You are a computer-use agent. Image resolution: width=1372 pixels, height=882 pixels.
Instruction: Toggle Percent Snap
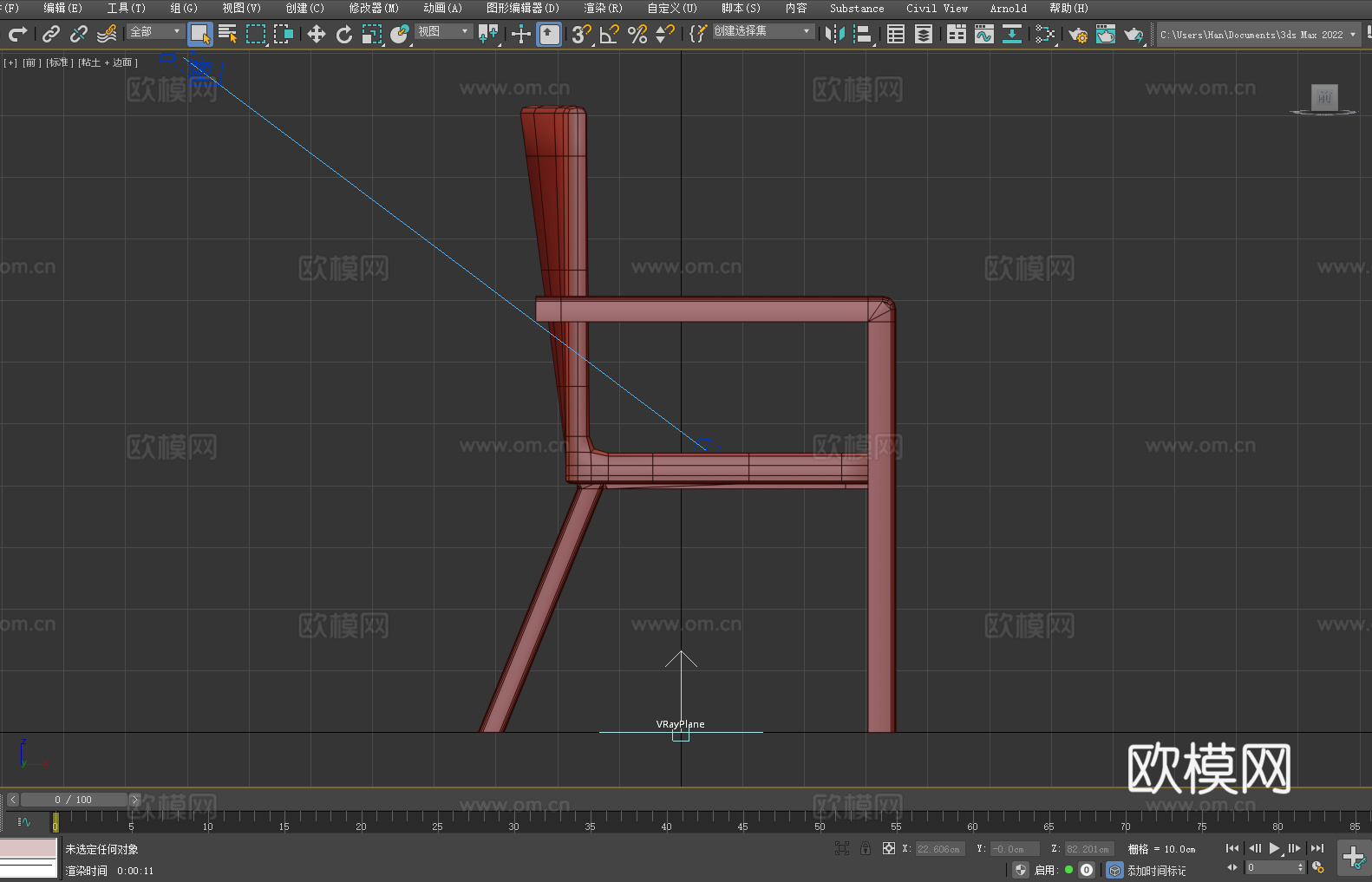pyautogui.click(x=637, y=34)
